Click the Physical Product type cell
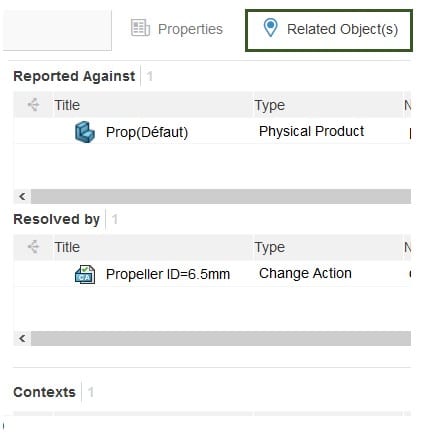 (311, 131)
